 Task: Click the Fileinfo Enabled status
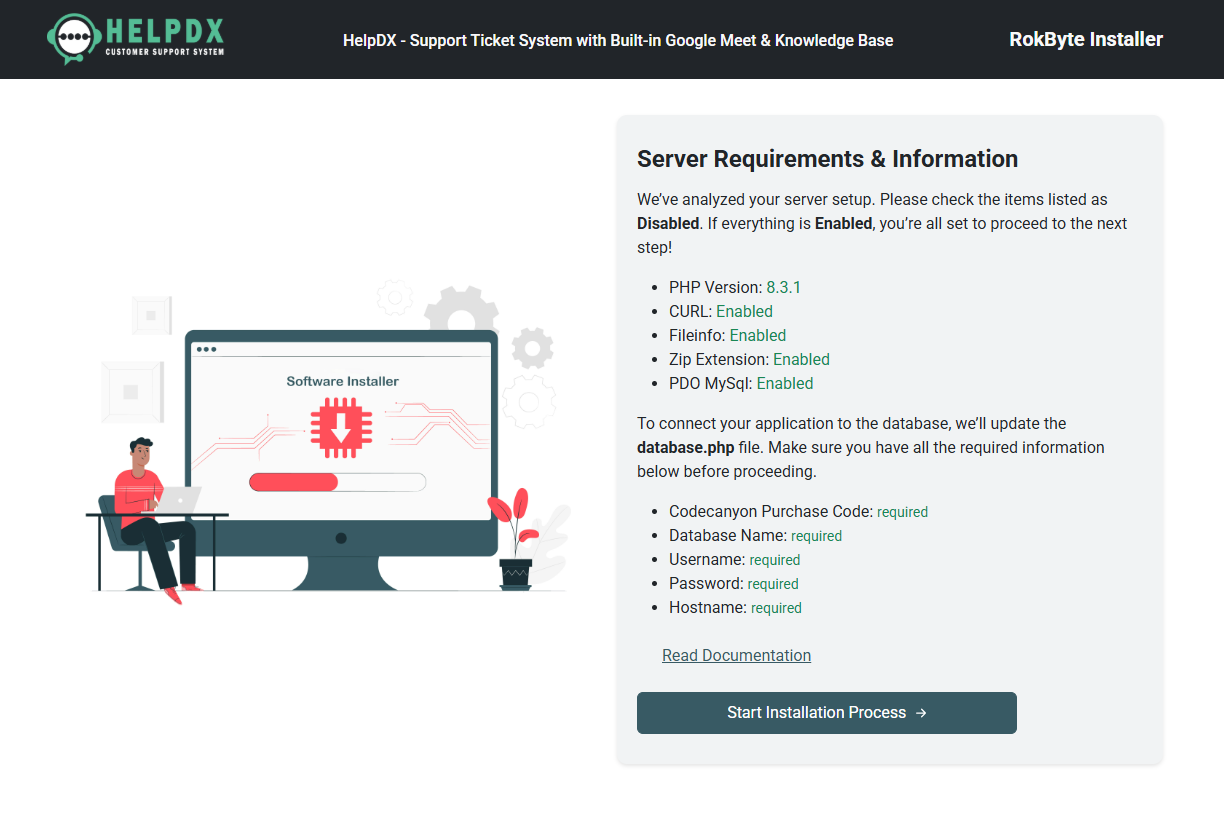point(758,335)
